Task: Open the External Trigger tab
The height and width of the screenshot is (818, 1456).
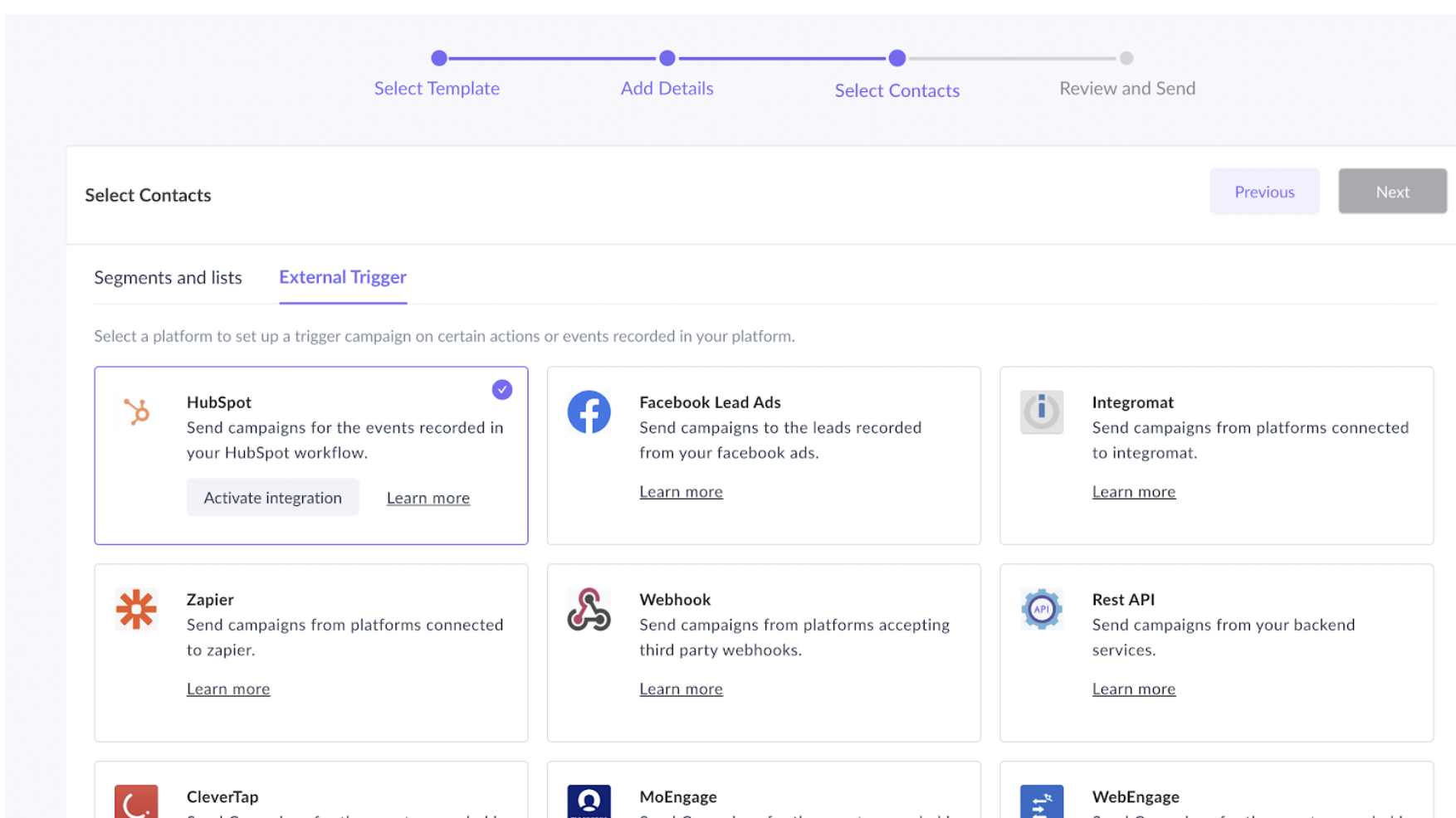Action: click(x=343, y=277)
